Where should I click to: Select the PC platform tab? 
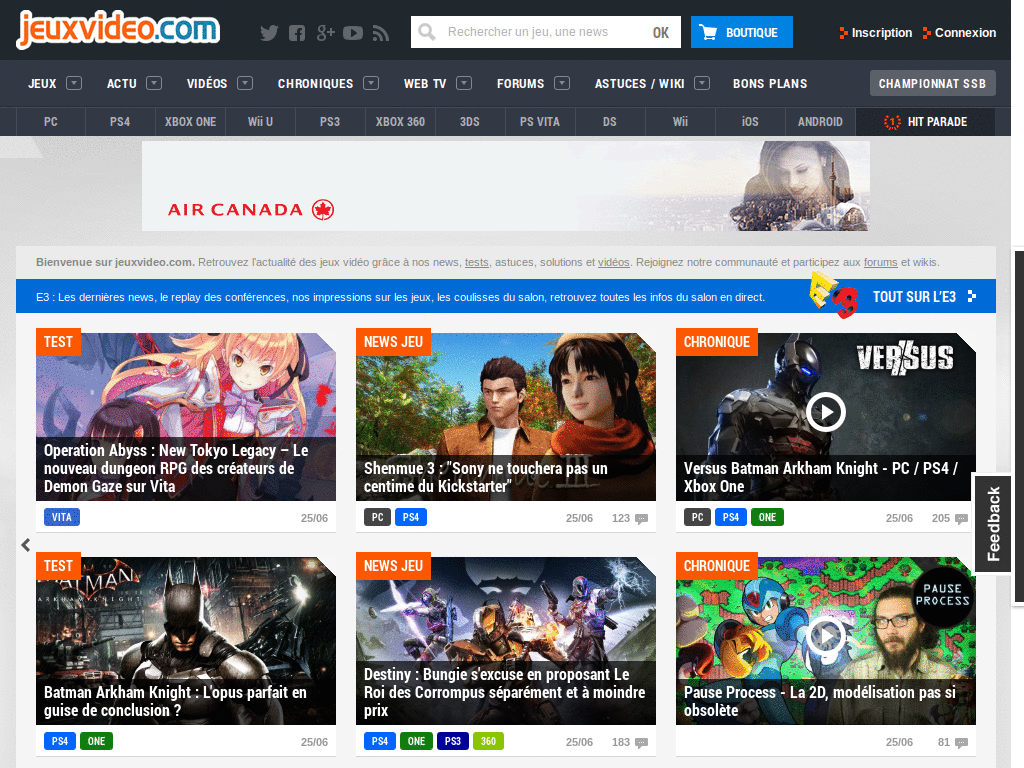pyautogui.click(x=51, y=121)
